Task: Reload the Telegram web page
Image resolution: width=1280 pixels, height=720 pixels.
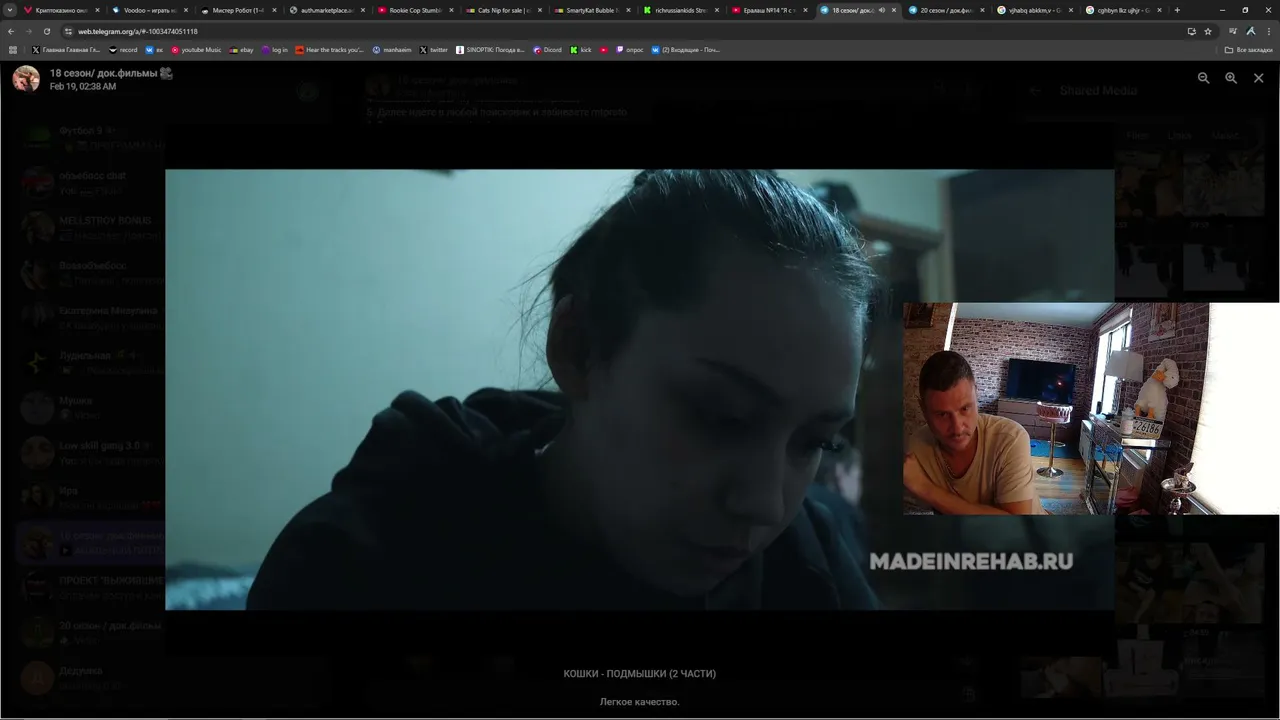Action: pos(46,31)
